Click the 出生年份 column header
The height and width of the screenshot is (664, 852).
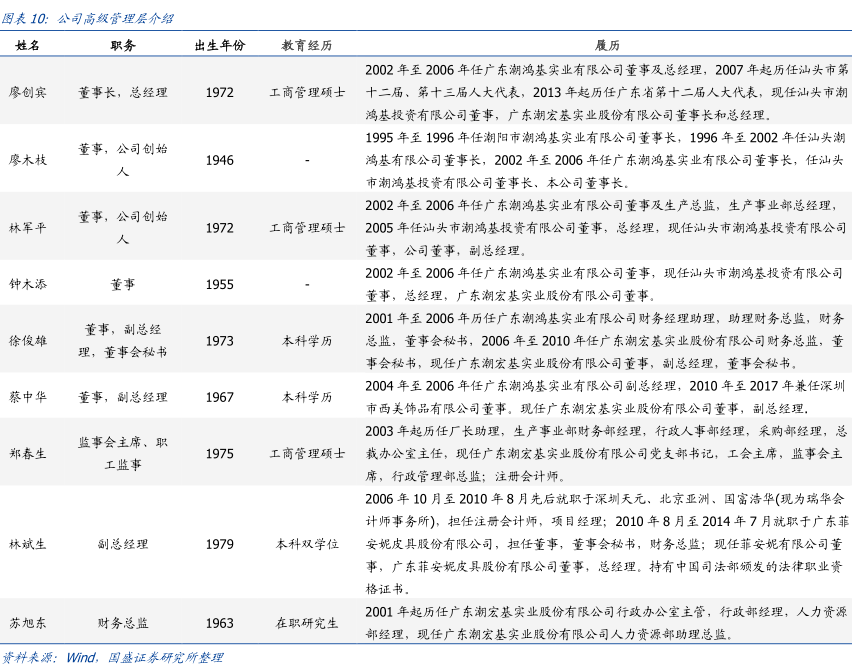click(x=219, y=46)
